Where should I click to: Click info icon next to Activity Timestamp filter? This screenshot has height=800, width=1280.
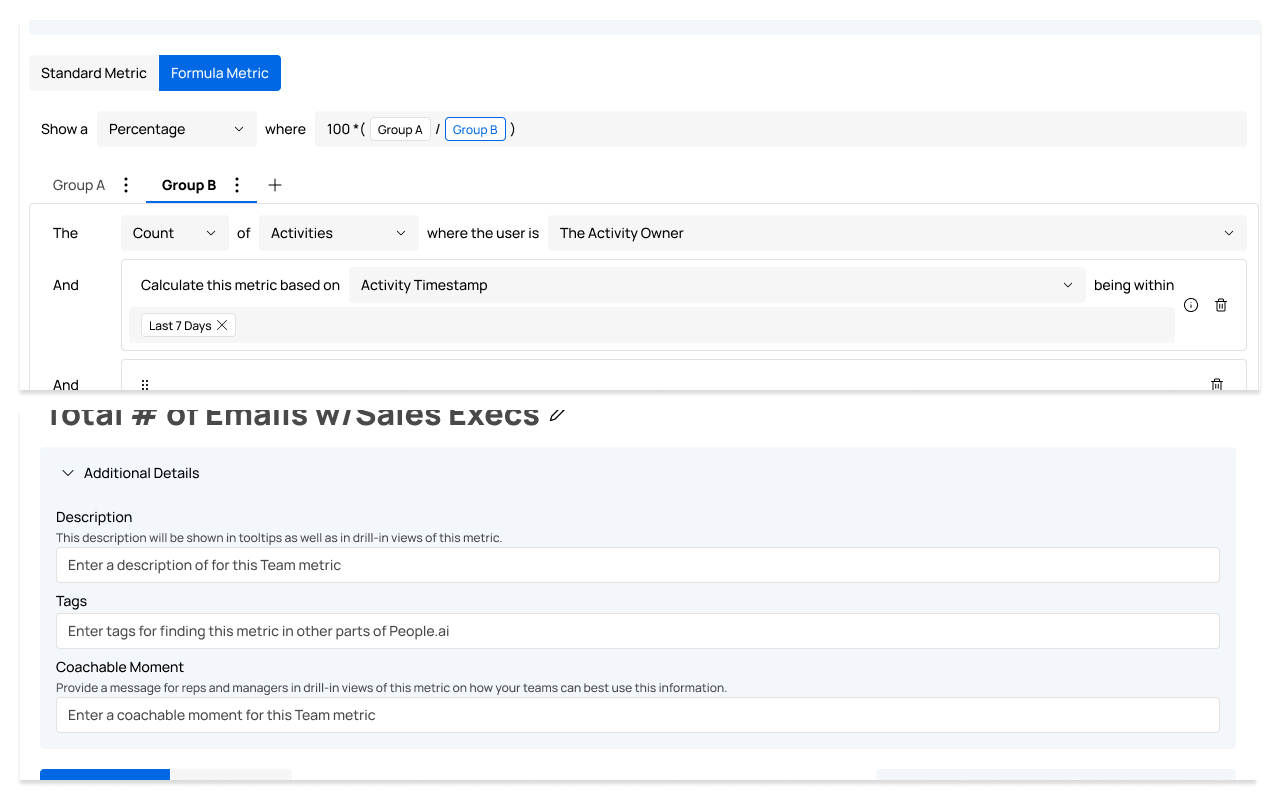[x=1191, y=305]
